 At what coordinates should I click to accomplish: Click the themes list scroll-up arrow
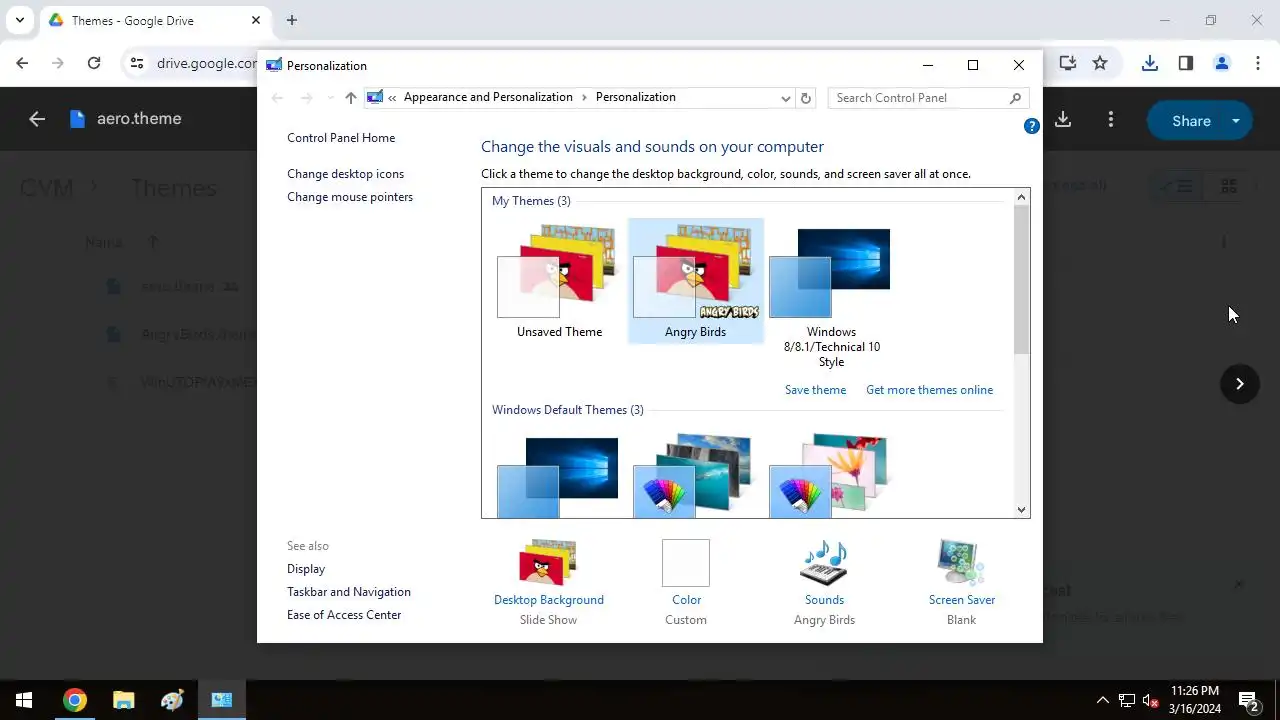coord(1021,198)
